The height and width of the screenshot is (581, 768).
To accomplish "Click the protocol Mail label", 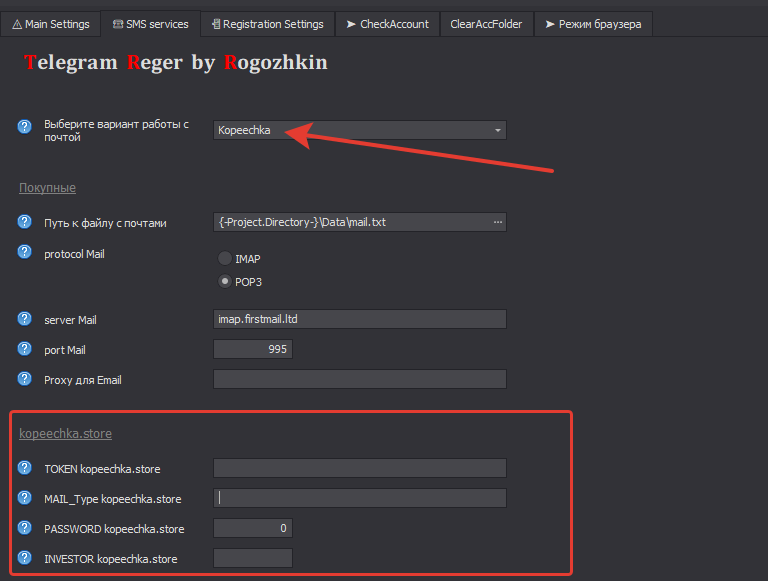I will 74,254.
